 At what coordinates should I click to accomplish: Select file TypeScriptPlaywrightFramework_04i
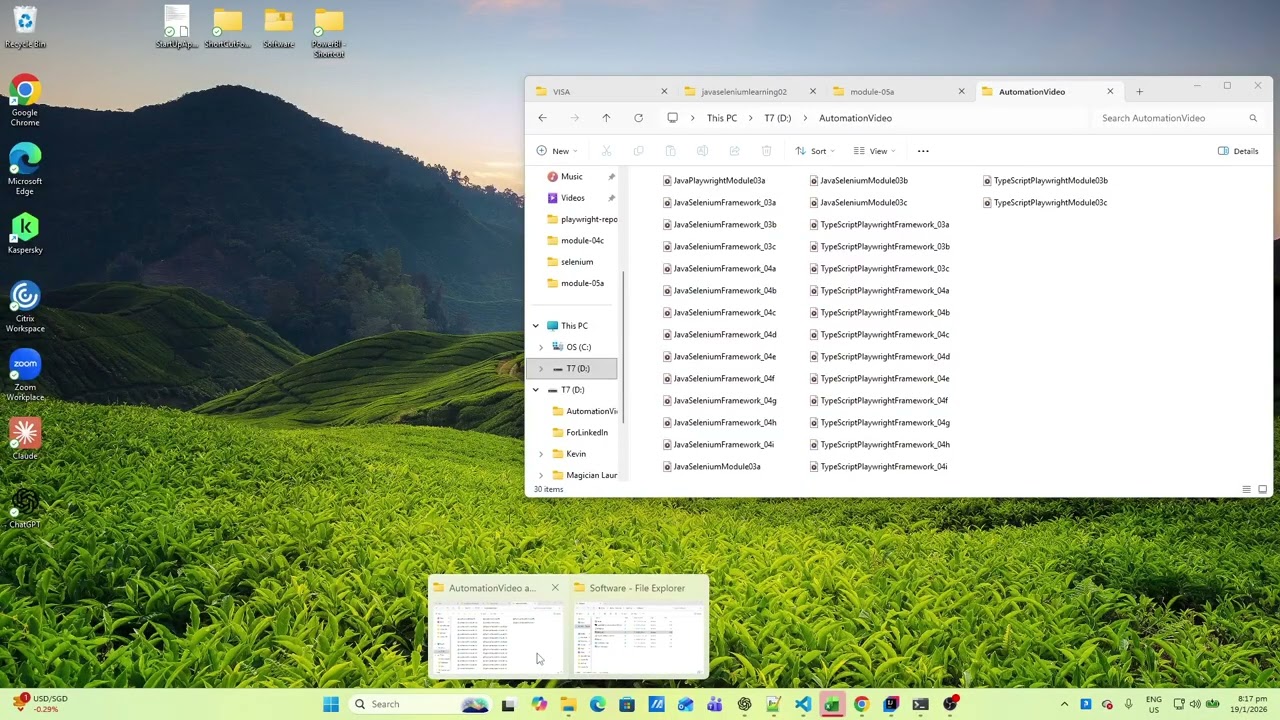point(879,467)
